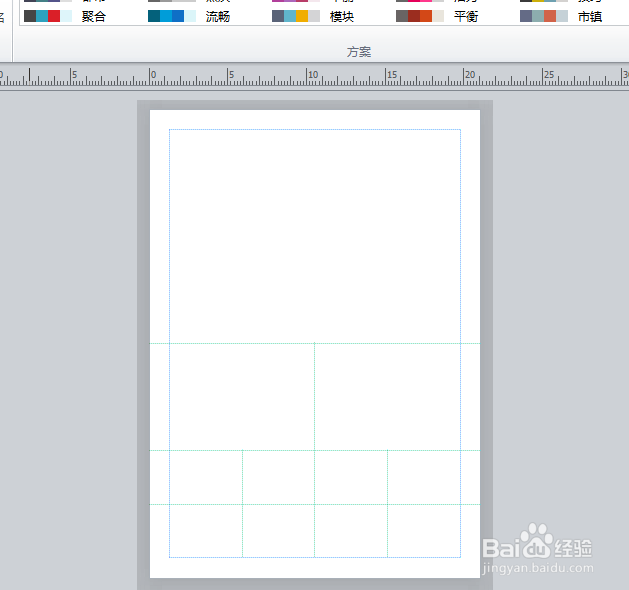Select the 平衡 color scheme
The height and width of the screenshot is (590, 629).
(x=437, y=16)
